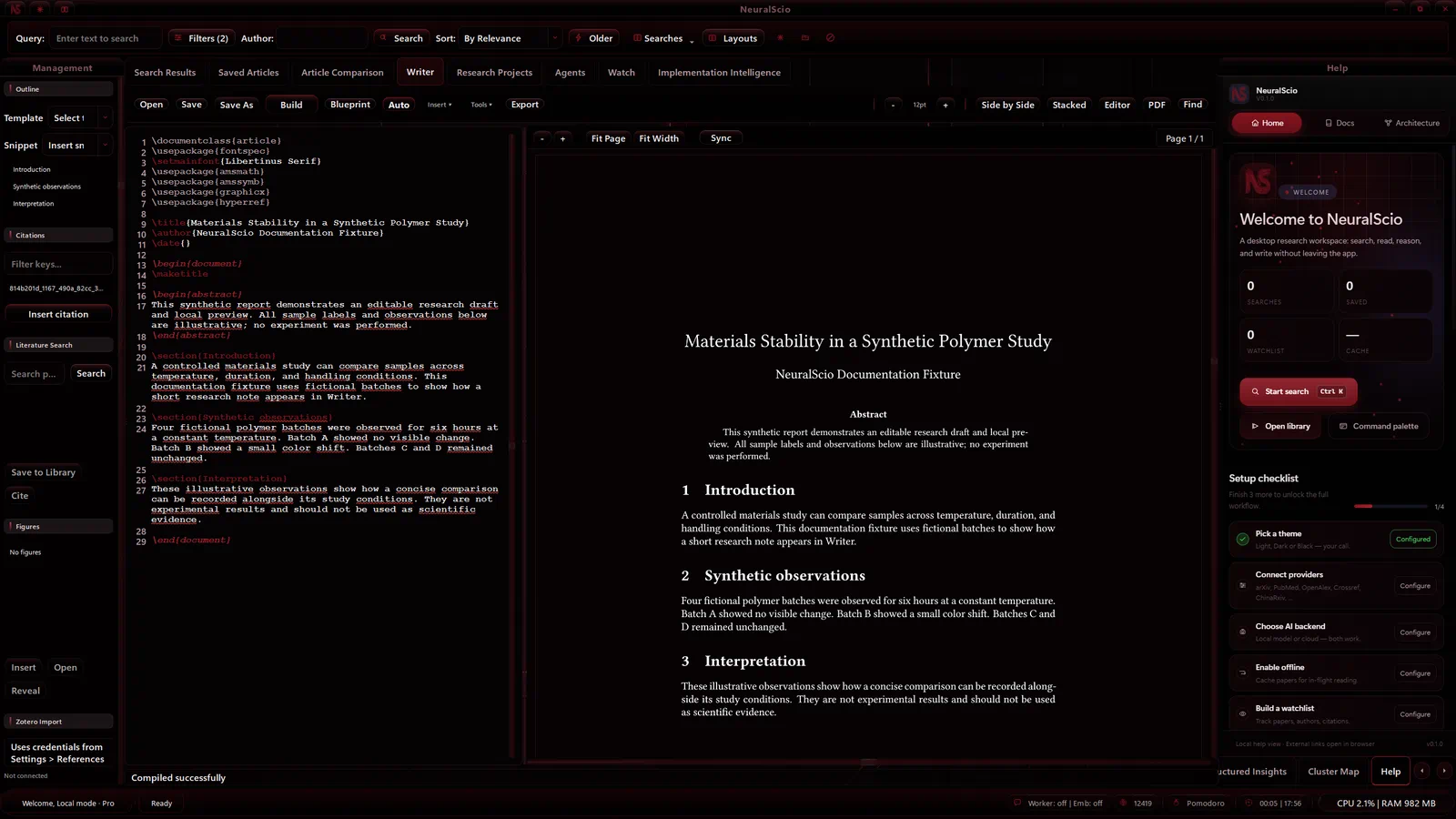Decrease editor font size from 12pt
Image resolution: width=1456 pixels, height=819 pixels.
pos(893,105)
